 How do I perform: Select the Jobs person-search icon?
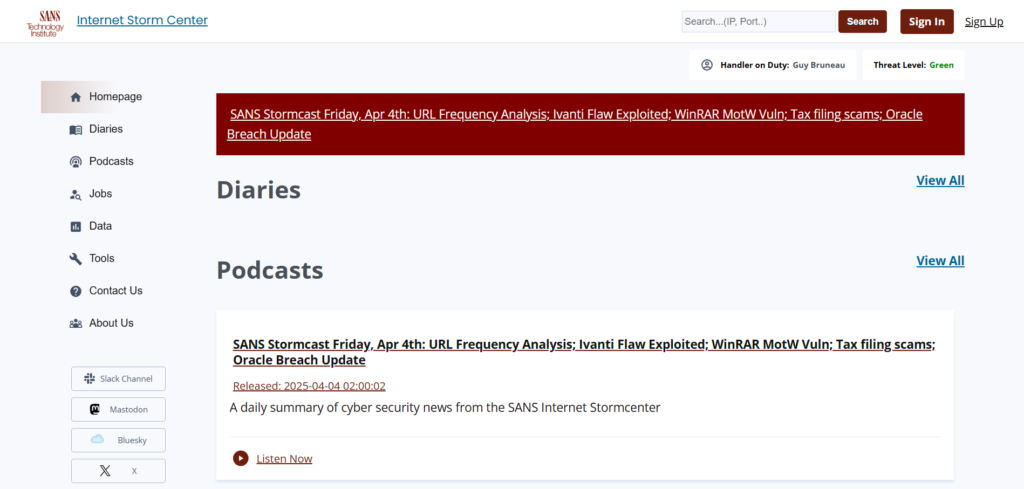pyautogui.click(x=76, y=195)
